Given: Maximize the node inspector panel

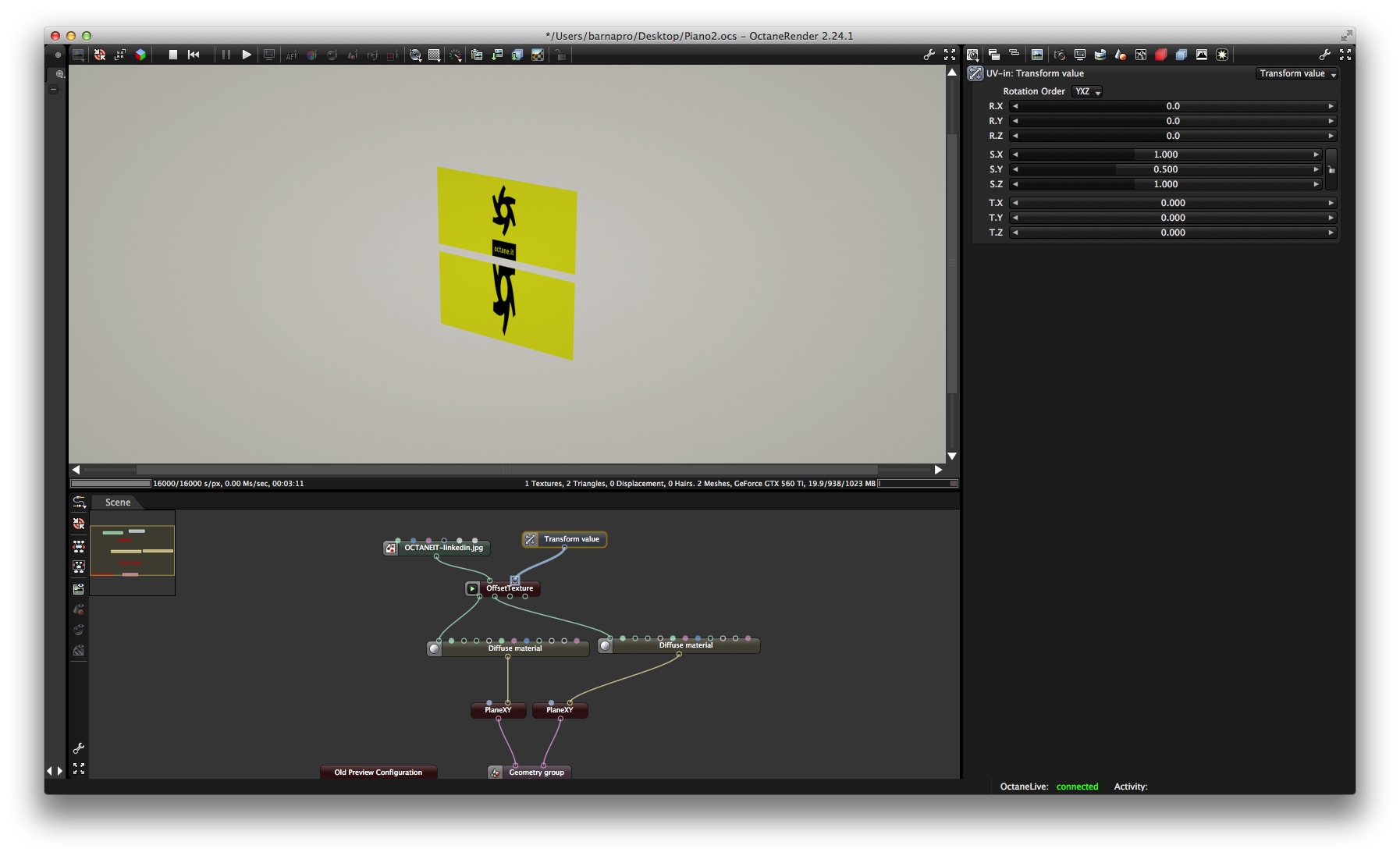Looking at the screenshot, I should click(1345, 55).
